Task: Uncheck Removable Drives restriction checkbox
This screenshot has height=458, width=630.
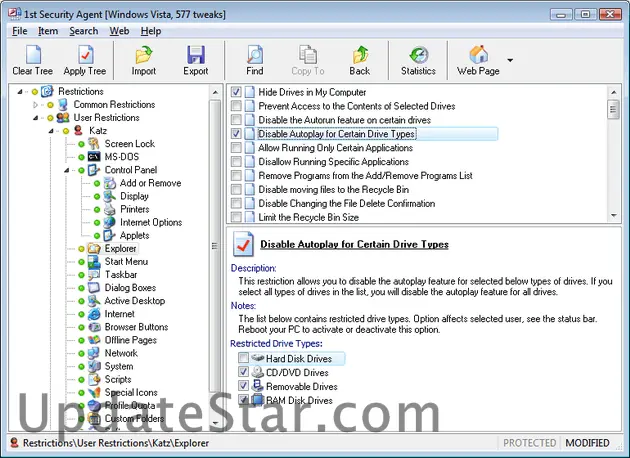Action: coord(243,386)
